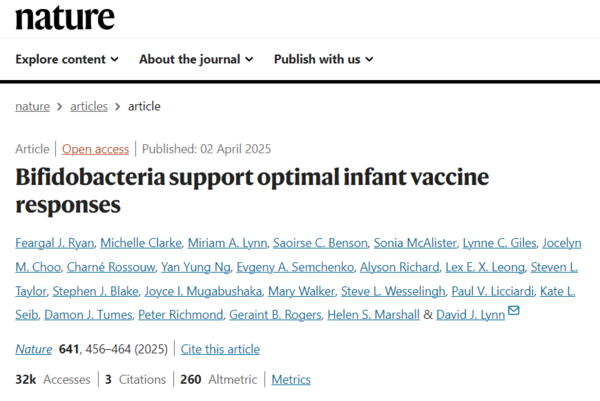The width and height of the screenshot is (600, 401).
Task: Open the Nature journal citation link
Action: [x=35, y=349]
